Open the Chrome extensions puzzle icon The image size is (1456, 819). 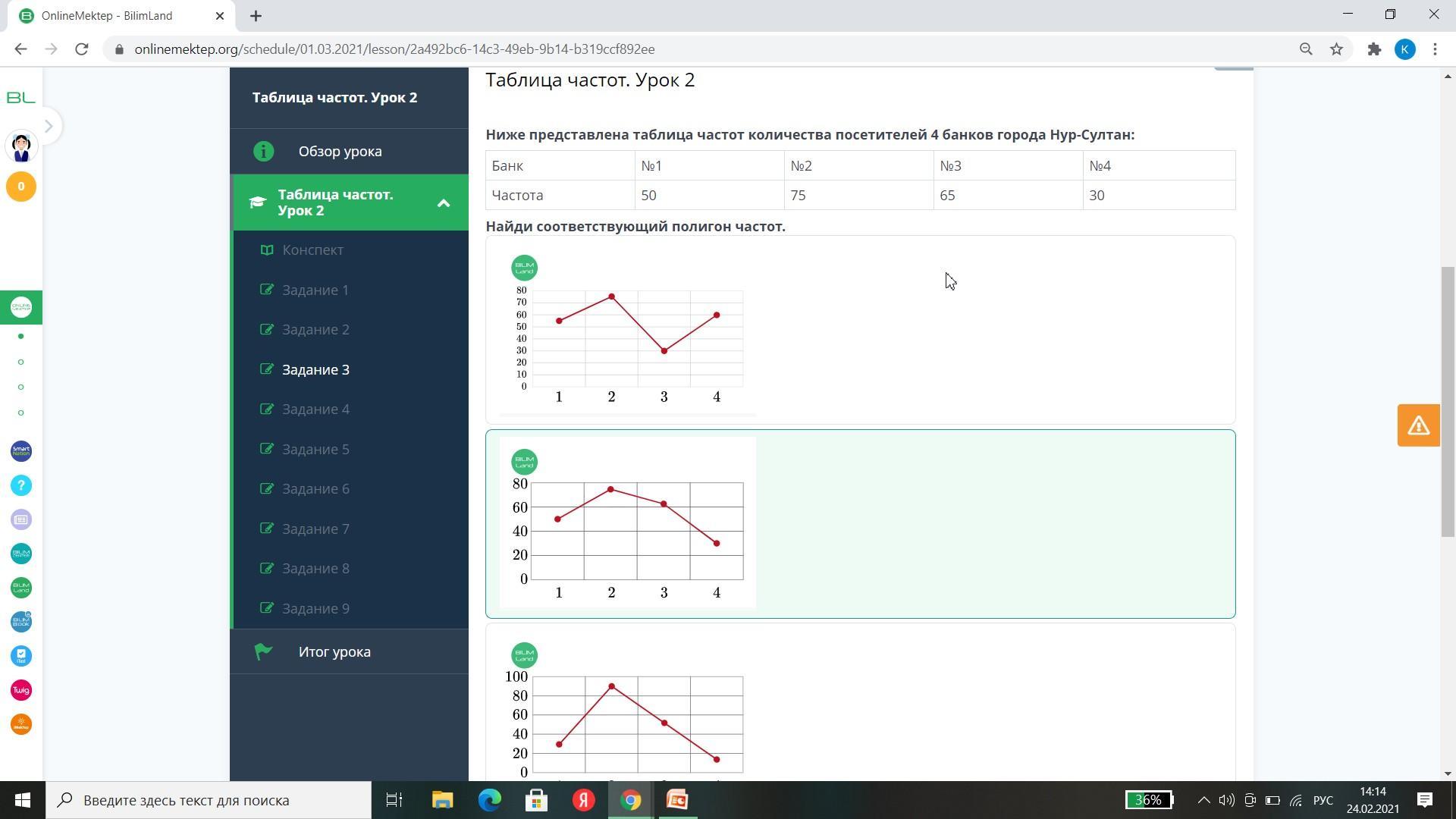(x=1374, y=49)
